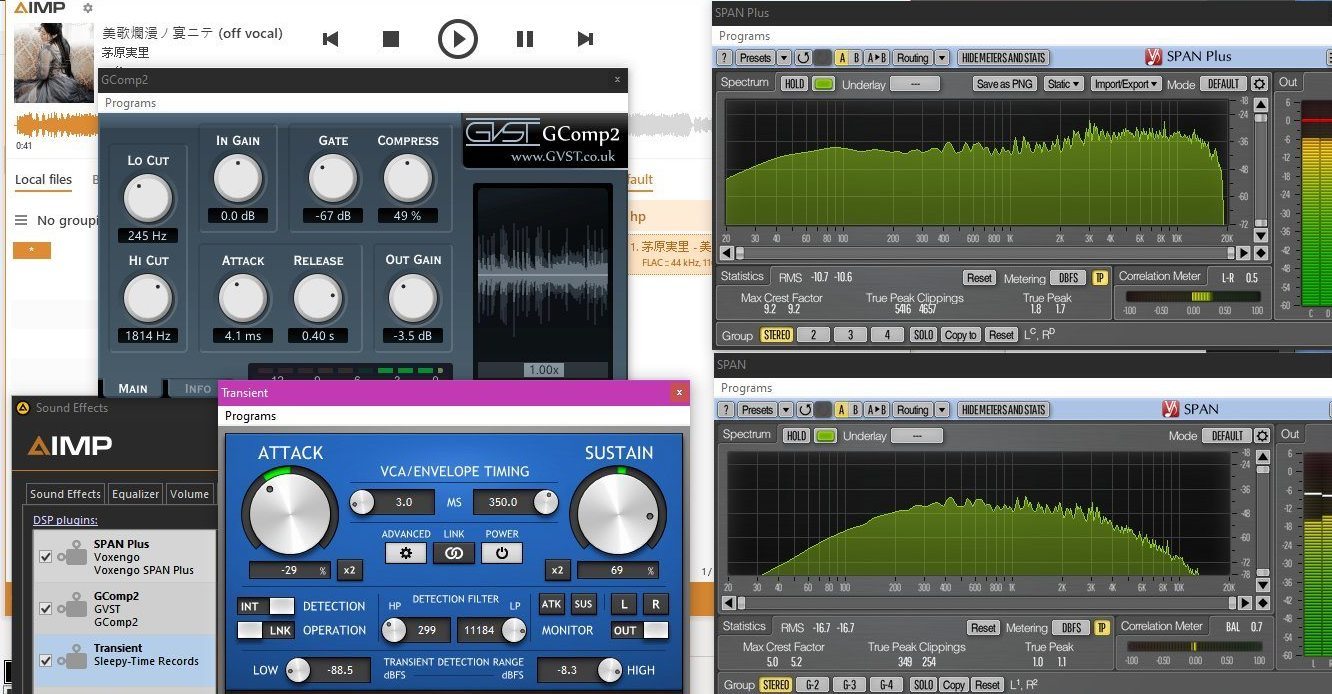Click SPAN Plus spectrum scroll down arrow
Image resolution: width=1332 pixels, height=694 pixels.
[x=1261, y=236]
